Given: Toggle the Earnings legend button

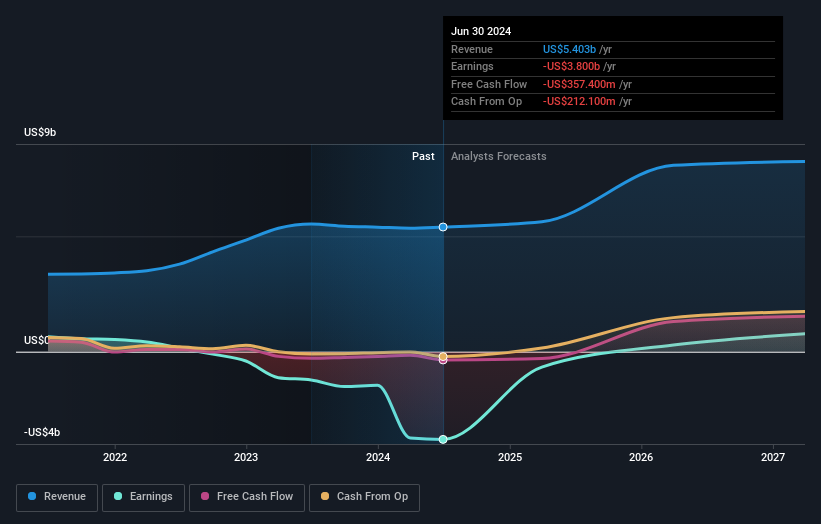Looking at the screenshot, I should pyautogui.click(x=143, y=497).
